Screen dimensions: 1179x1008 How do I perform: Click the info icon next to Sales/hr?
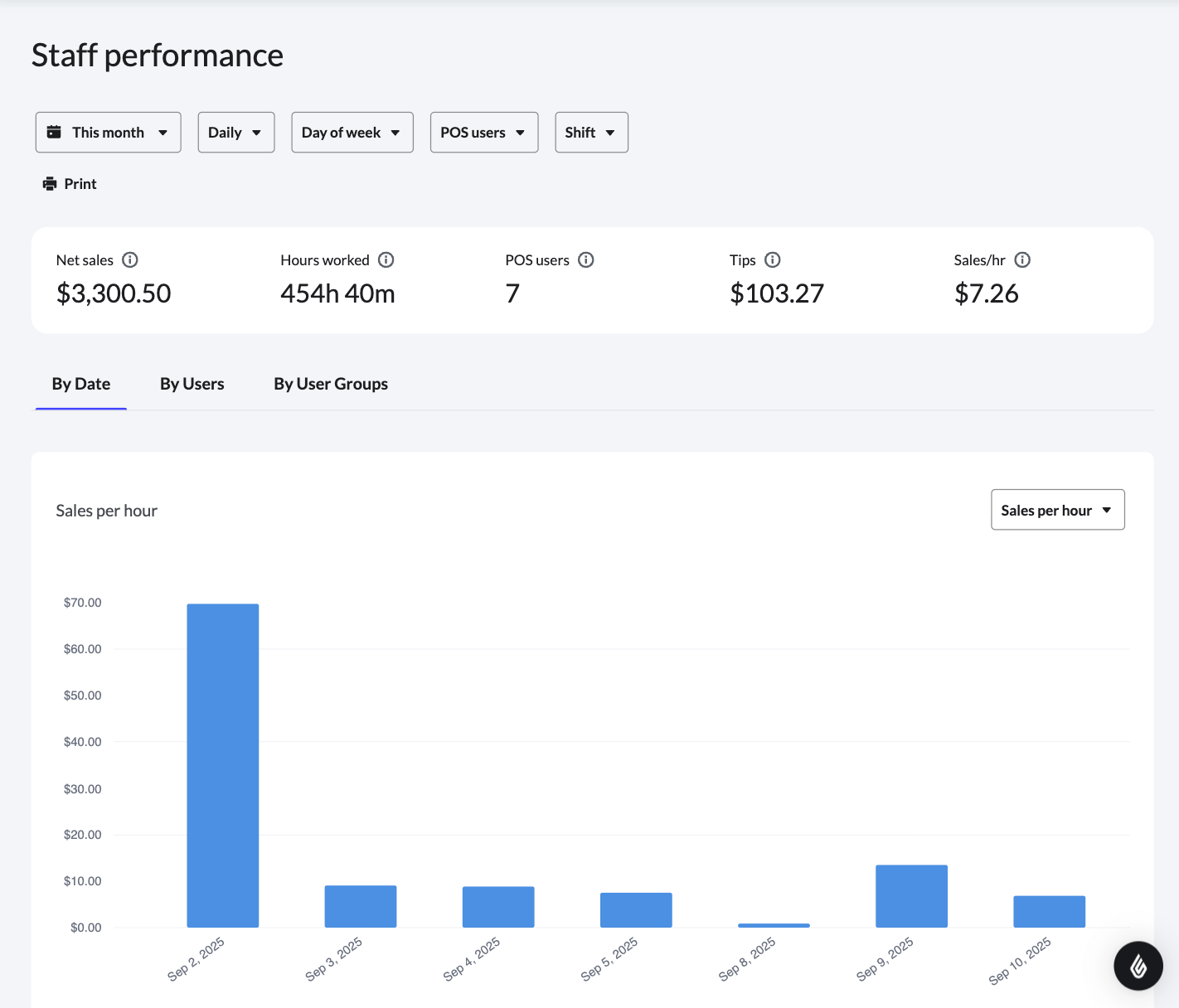click(1023, 259)
